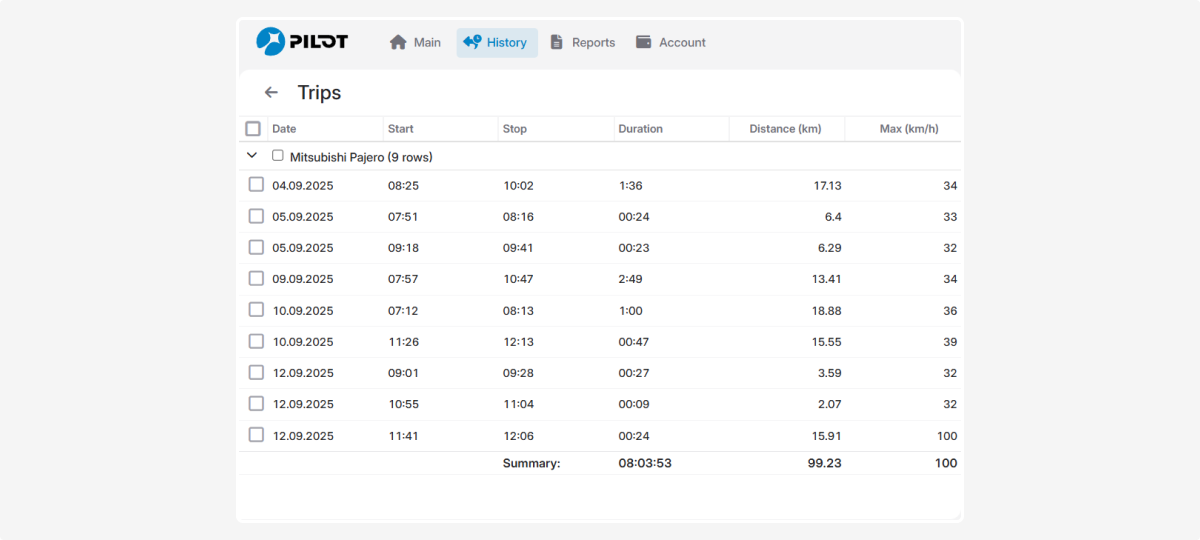Click the Duration column header
This screenshot has width=1200, height=540.
[640, 129]
